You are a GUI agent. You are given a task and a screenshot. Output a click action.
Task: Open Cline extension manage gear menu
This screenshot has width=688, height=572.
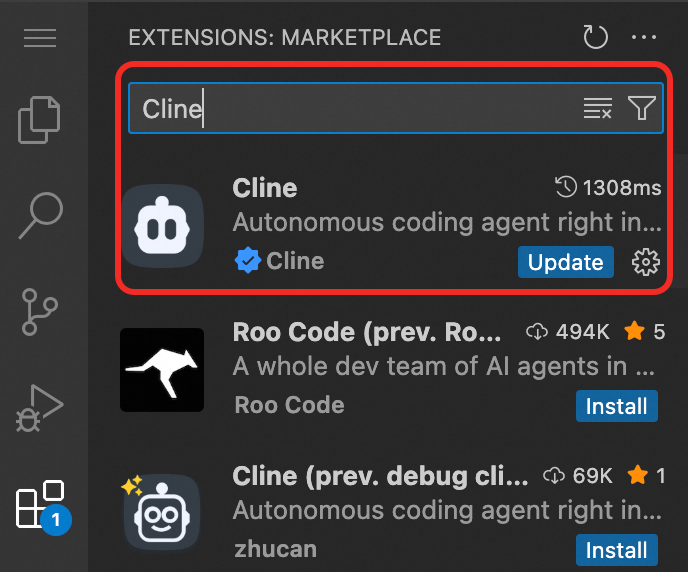(647, 262)
